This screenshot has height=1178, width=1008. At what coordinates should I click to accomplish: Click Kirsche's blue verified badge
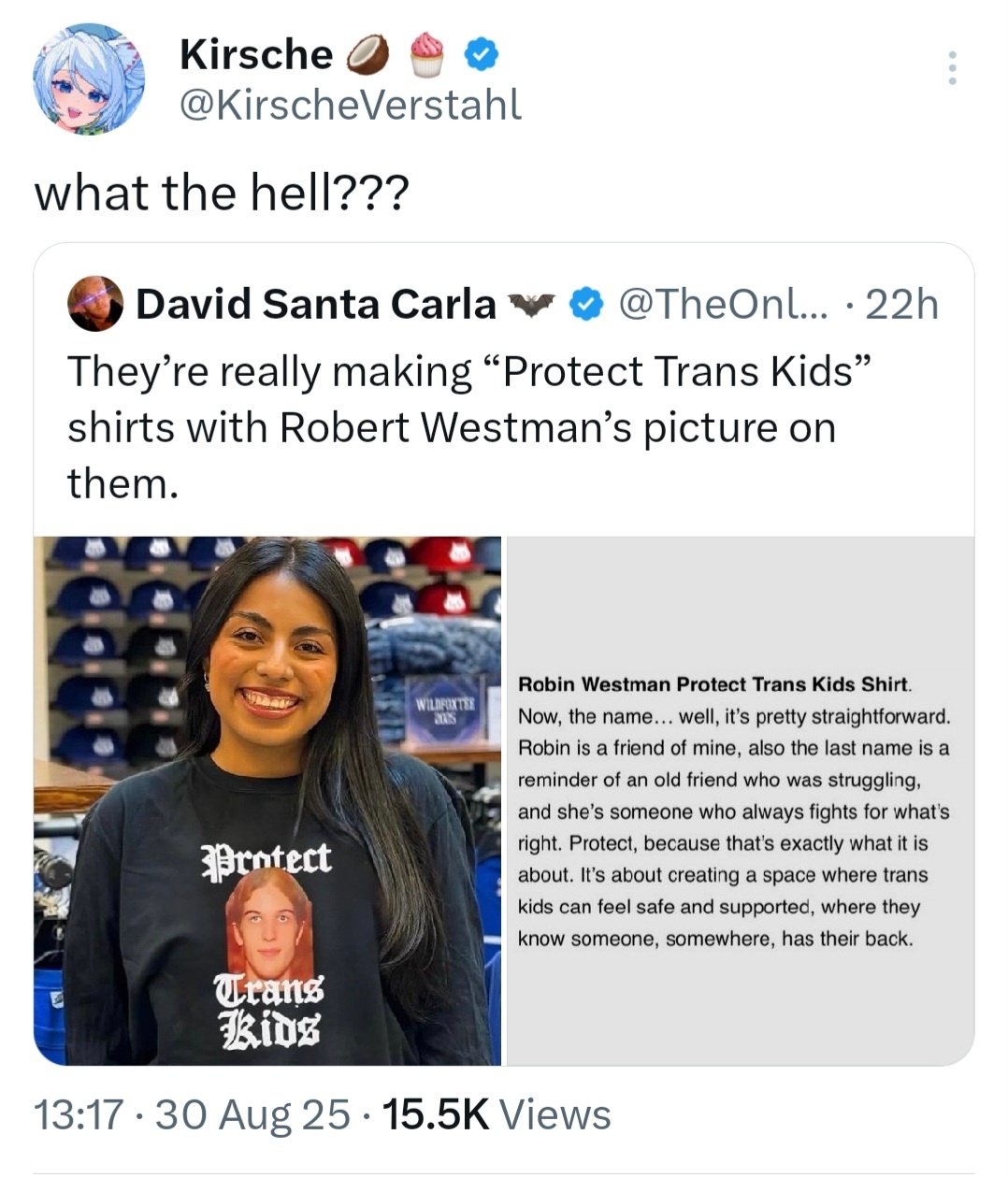(482, 55)
